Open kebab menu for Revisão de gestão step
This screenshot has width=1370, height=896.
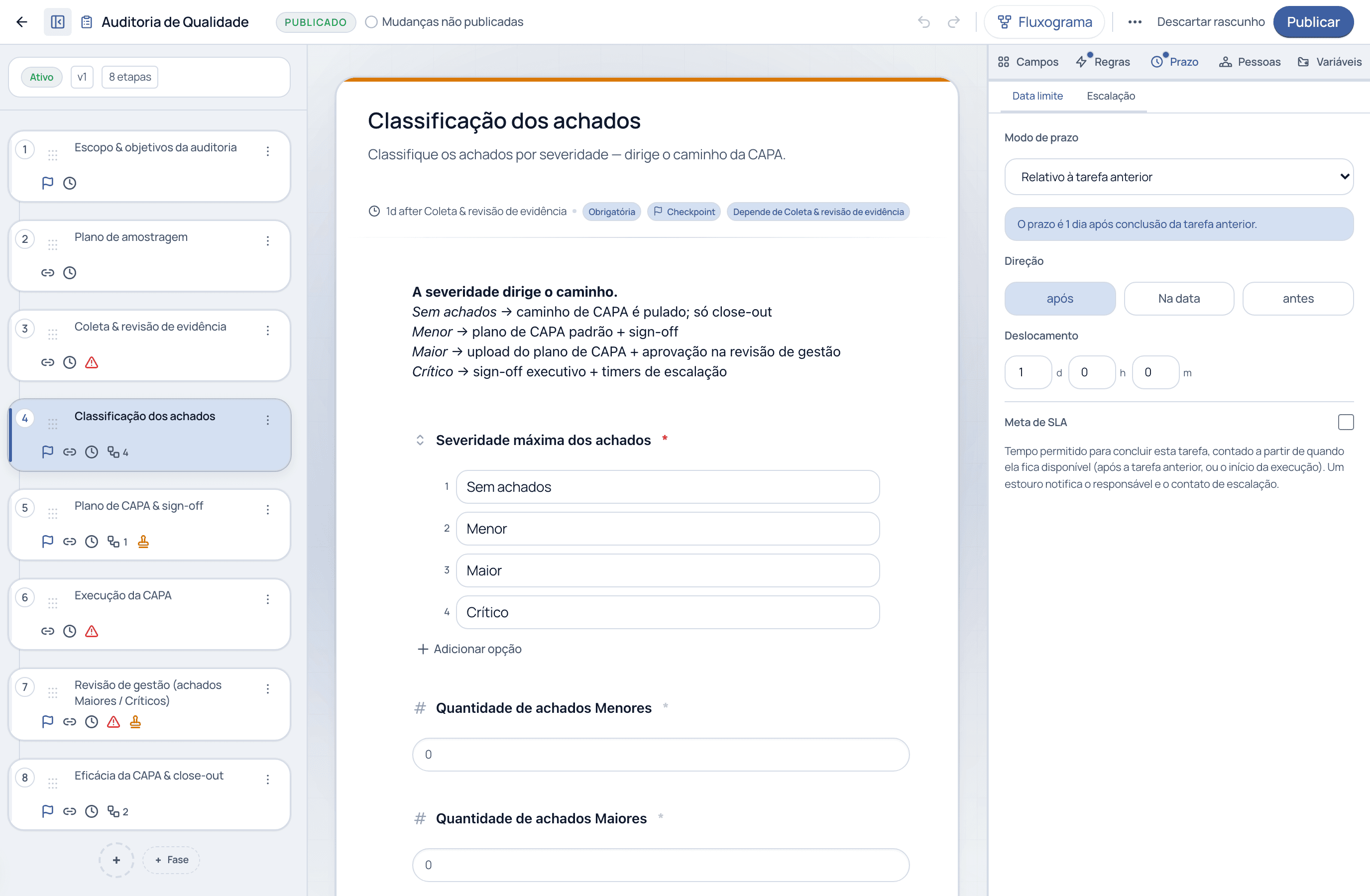tap(268, 689)
